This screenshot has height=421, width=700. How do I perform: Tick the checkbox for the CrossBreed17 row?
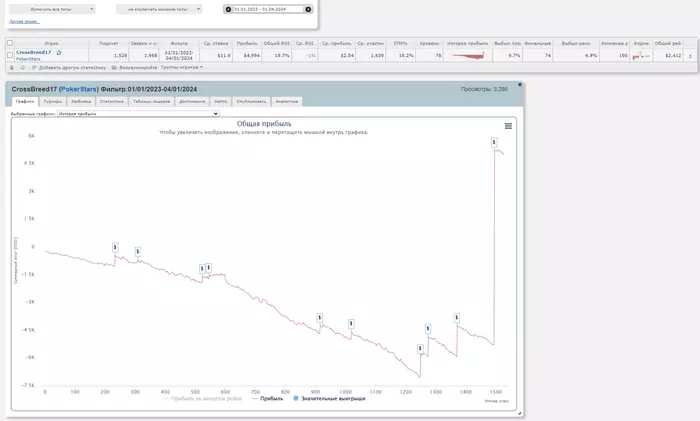[x=10, y=55]
